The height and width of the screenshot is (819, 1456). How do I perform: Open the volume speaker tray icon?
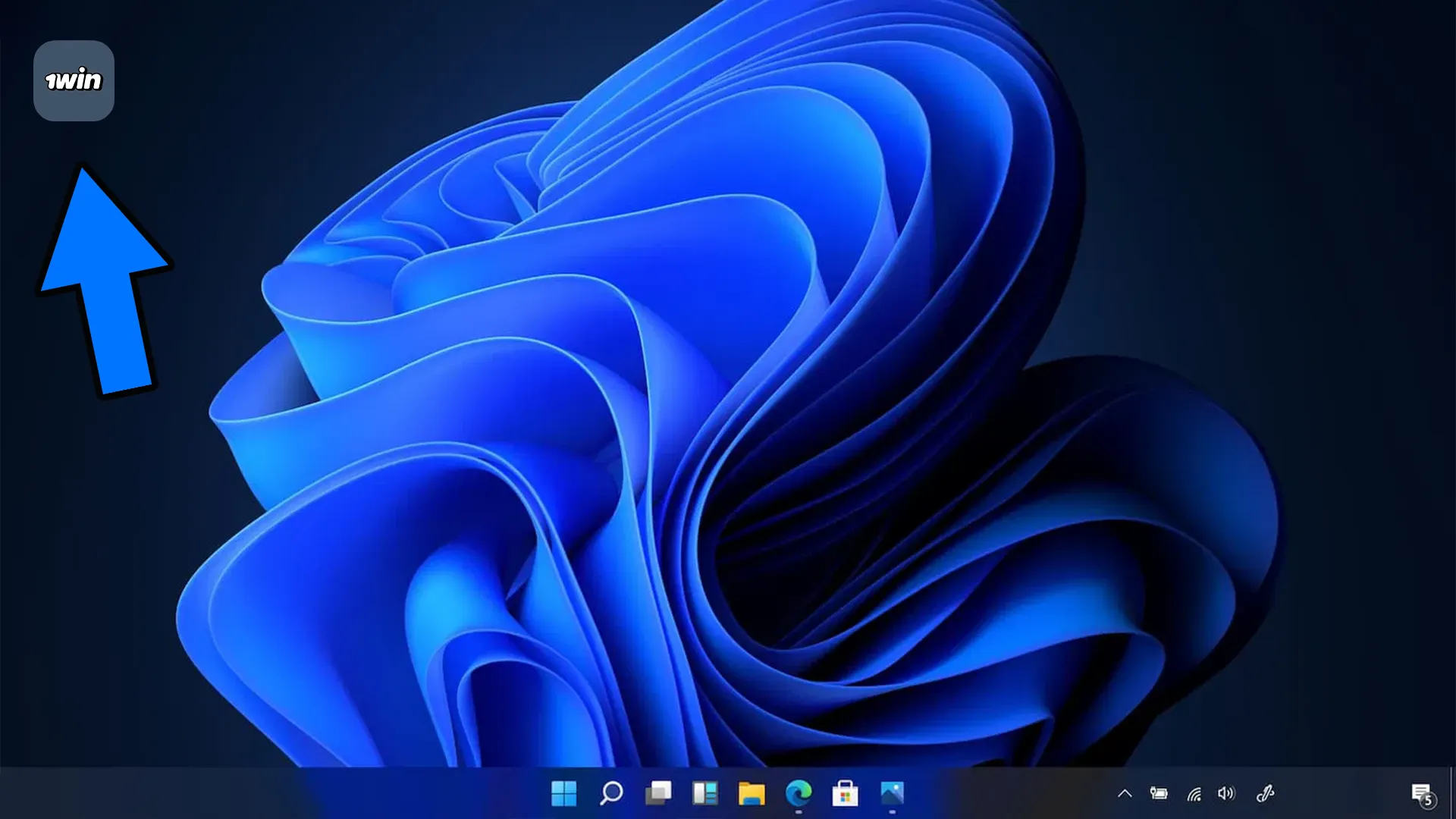[1226, 793]
